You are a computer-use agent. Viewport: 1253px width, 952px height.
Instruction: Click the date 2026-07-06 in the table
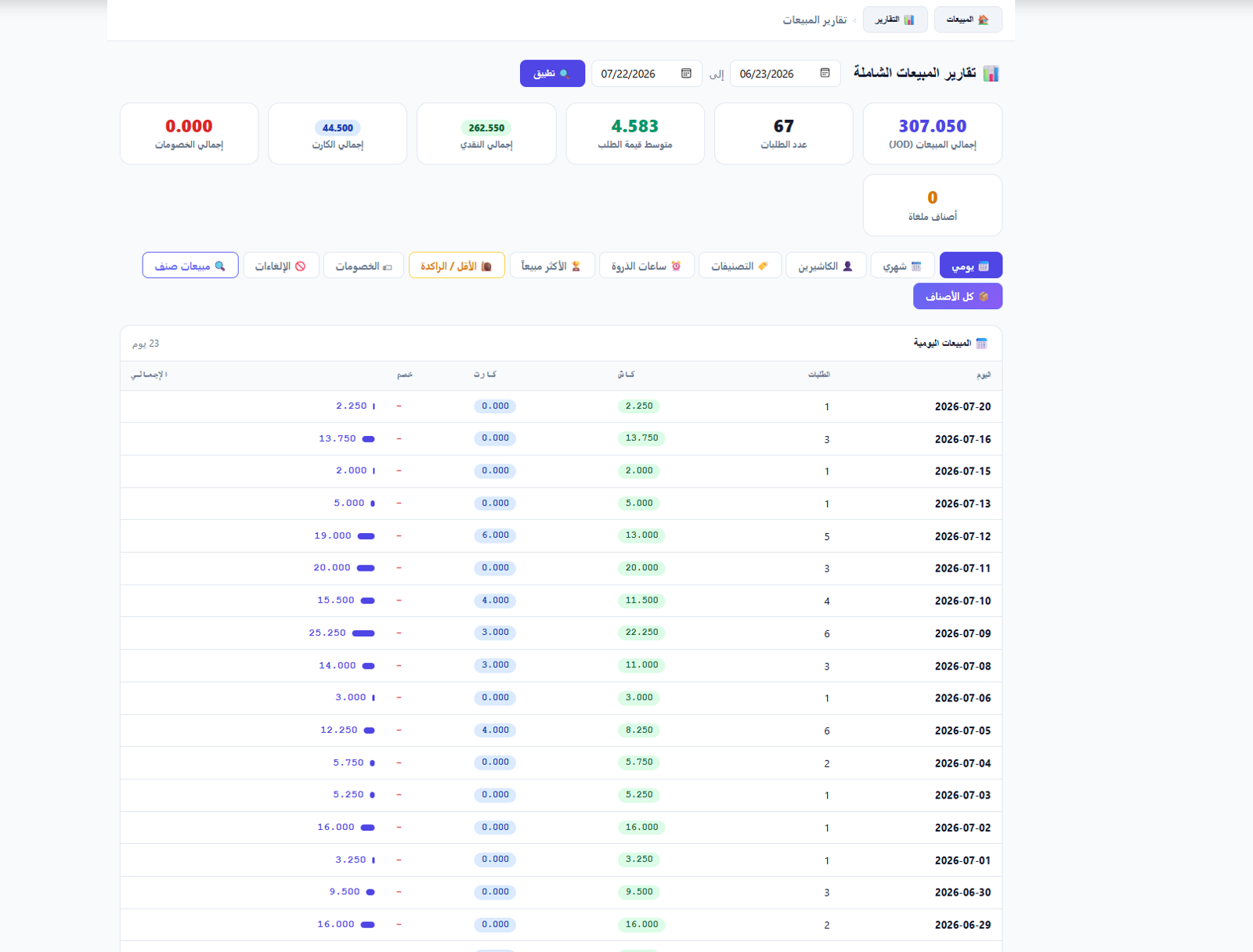[962, 698]
